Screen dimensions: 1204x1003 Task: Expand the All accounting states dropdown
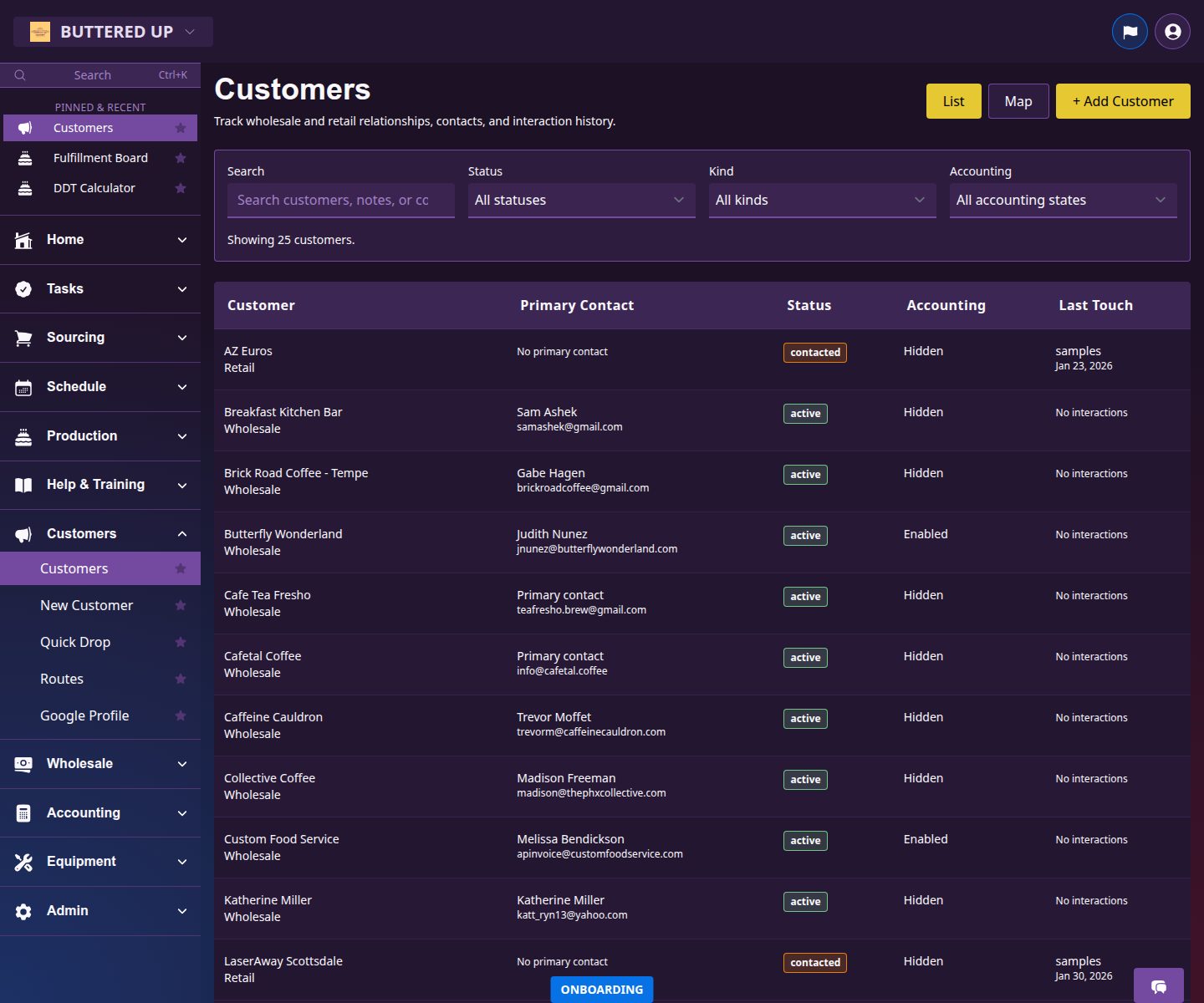click(x=1063, y=200)
